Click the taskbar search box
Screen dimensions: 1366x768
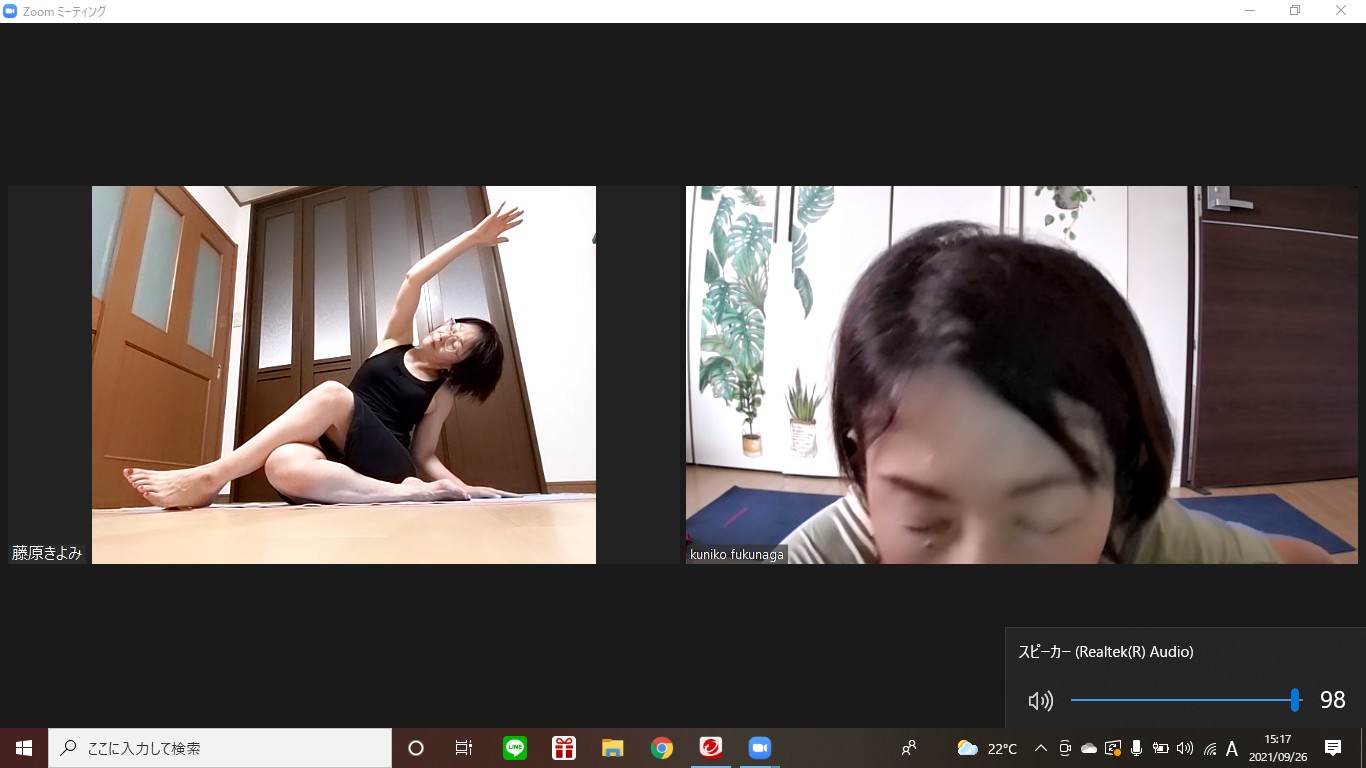(x=220, y=748)
